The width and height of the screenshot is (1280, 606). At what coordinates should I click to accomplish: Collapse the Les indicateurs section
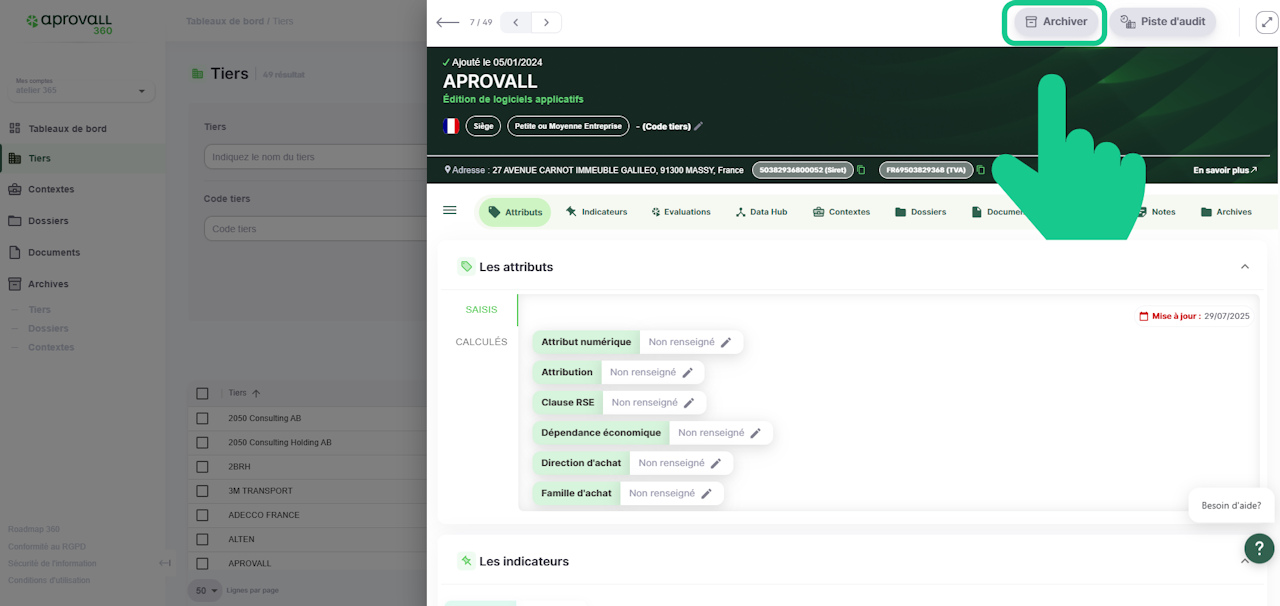[x=1245, y=562]
